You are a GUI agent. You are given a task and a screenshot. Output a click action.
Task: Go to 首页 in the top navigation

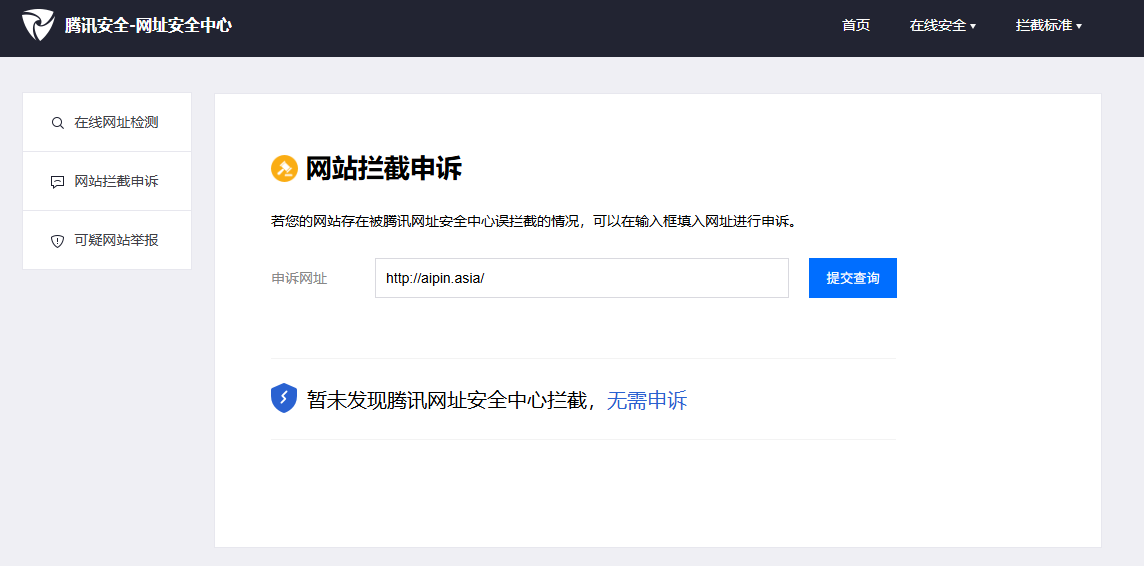click(x=856, y=26)
